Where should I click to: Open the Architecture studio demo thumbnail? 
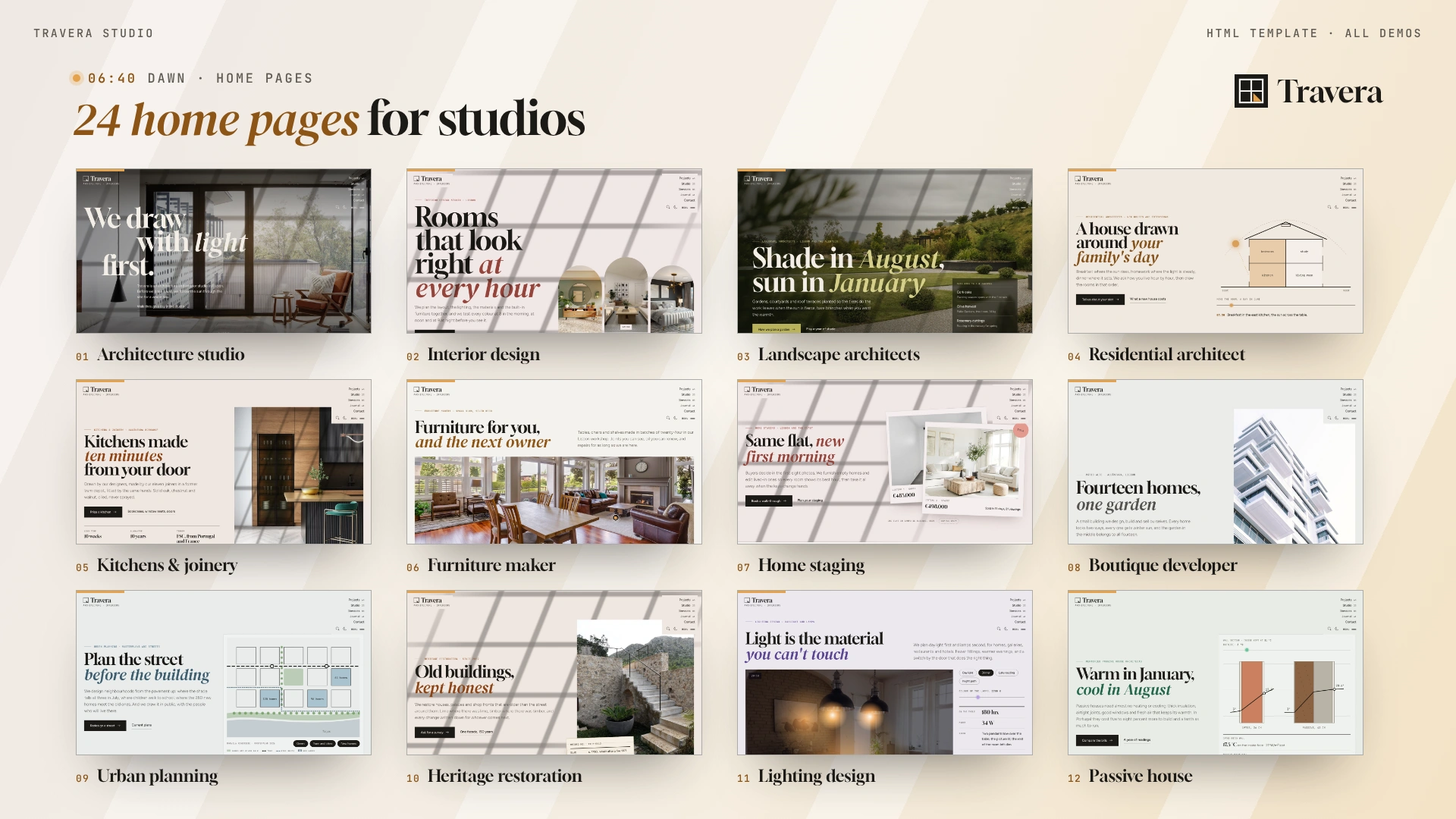[x=224, y=251]
